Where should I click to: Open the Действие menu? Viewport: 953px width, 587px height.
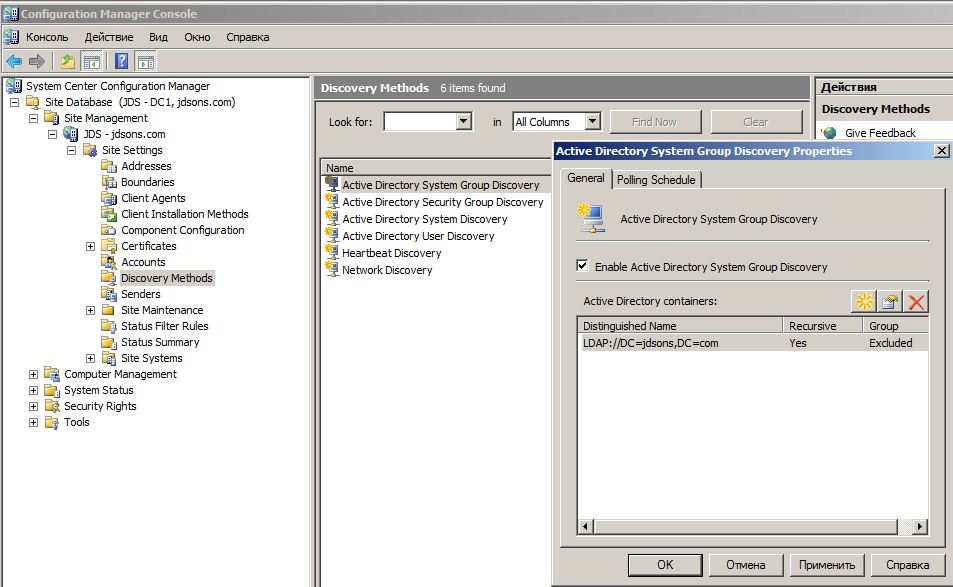109,37
